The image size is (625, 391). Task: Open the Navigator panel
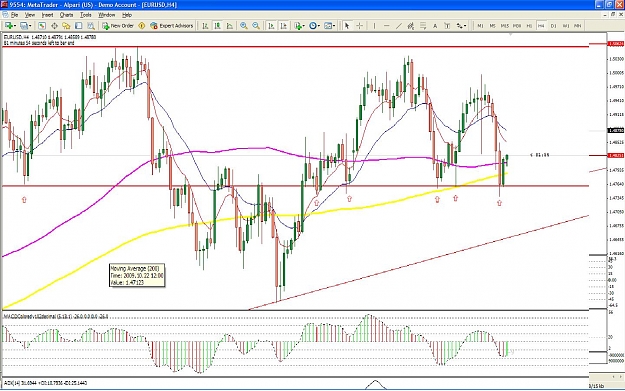pos(66,26)
